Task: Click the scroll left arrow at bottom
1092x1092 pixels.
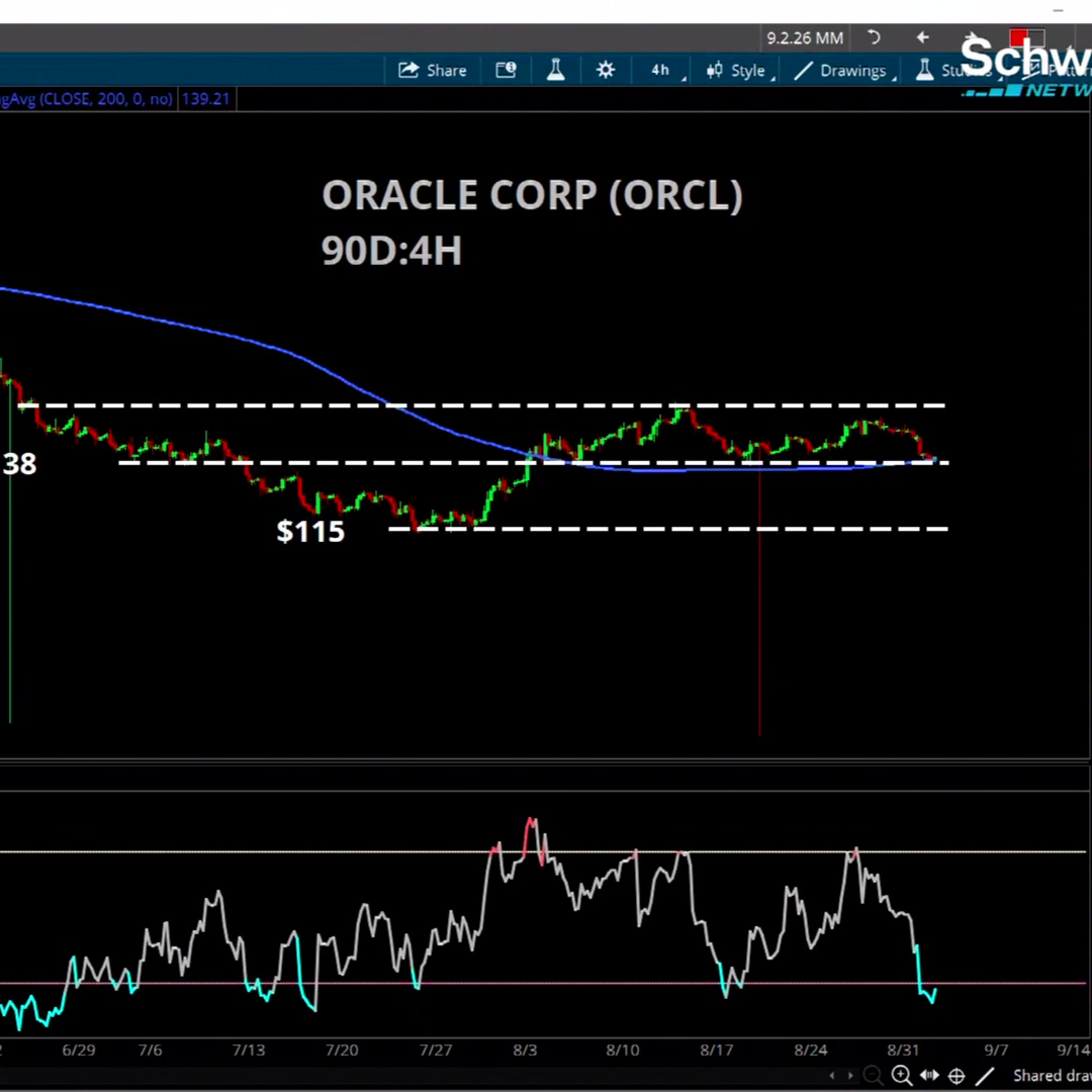Action: (831, 1076)
